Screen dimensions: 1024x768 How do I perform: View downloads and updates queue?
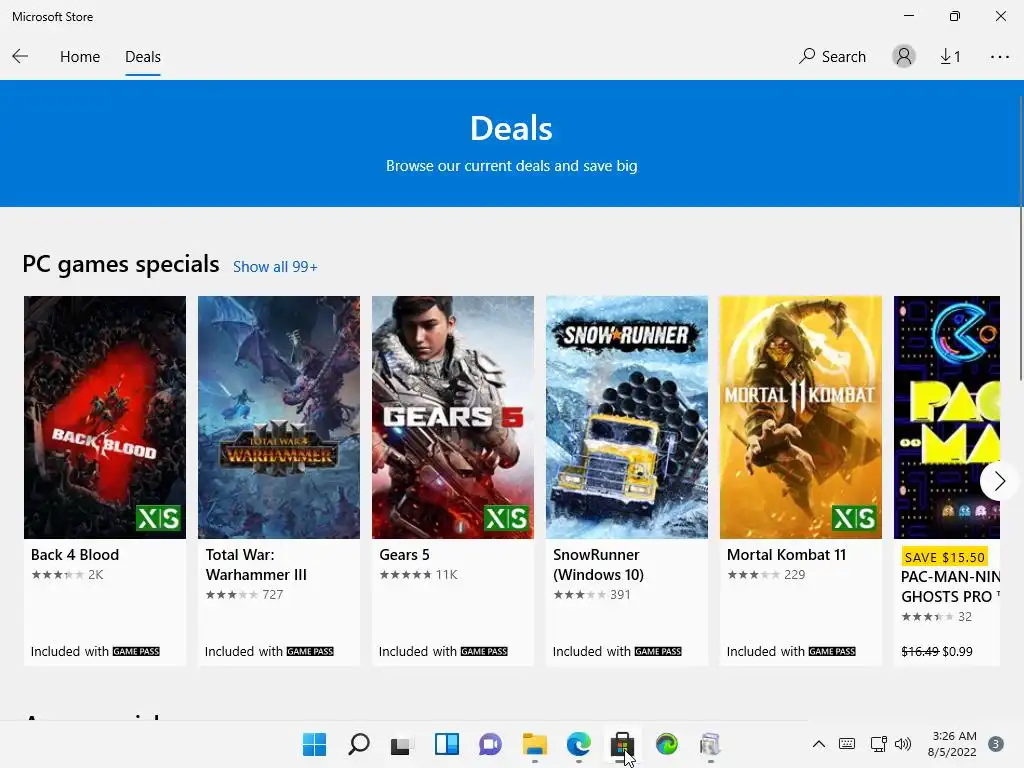(x=950, y=57)
